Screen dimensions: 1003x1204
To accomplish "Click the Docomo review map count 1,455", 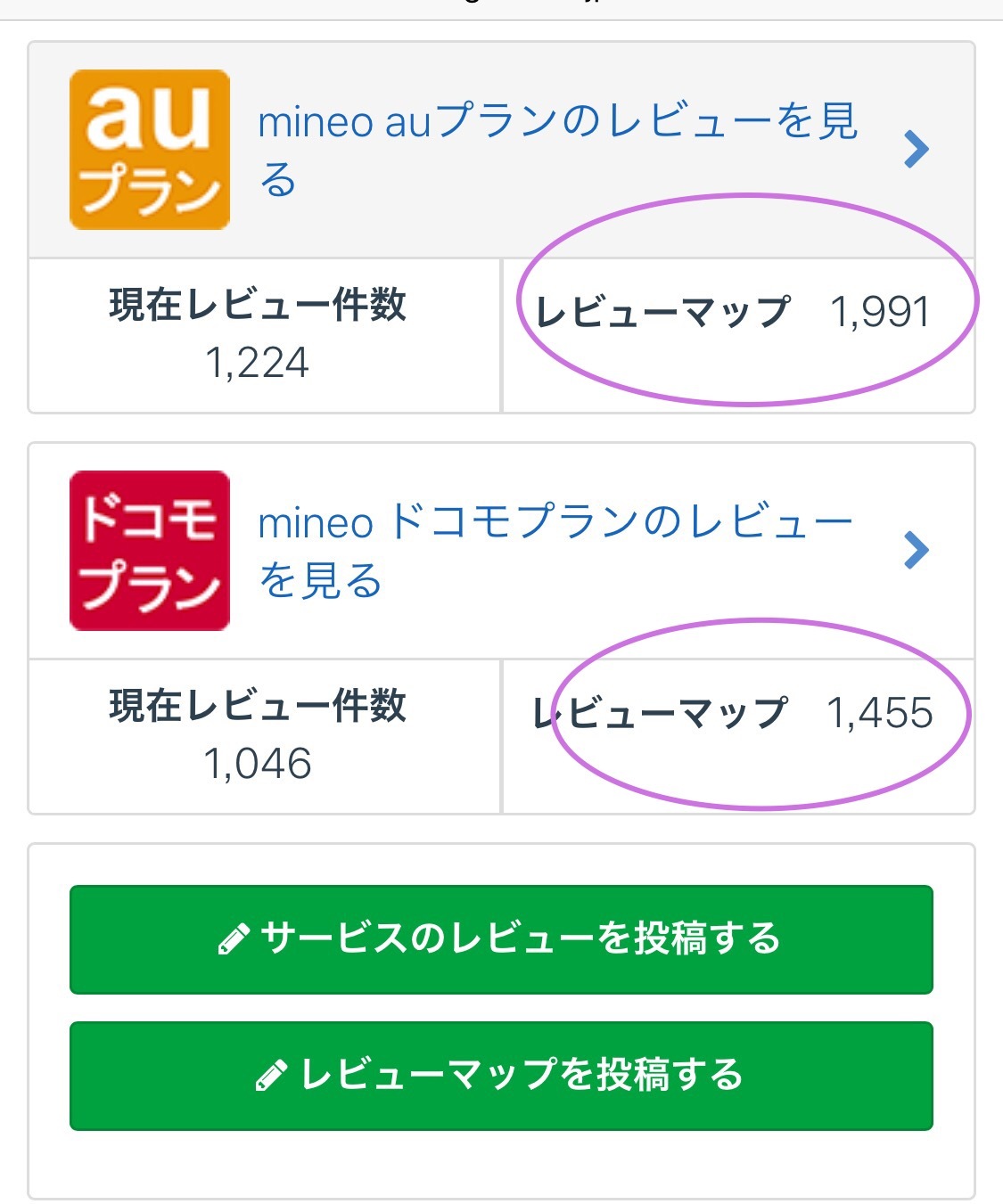I will coord(880,713).
